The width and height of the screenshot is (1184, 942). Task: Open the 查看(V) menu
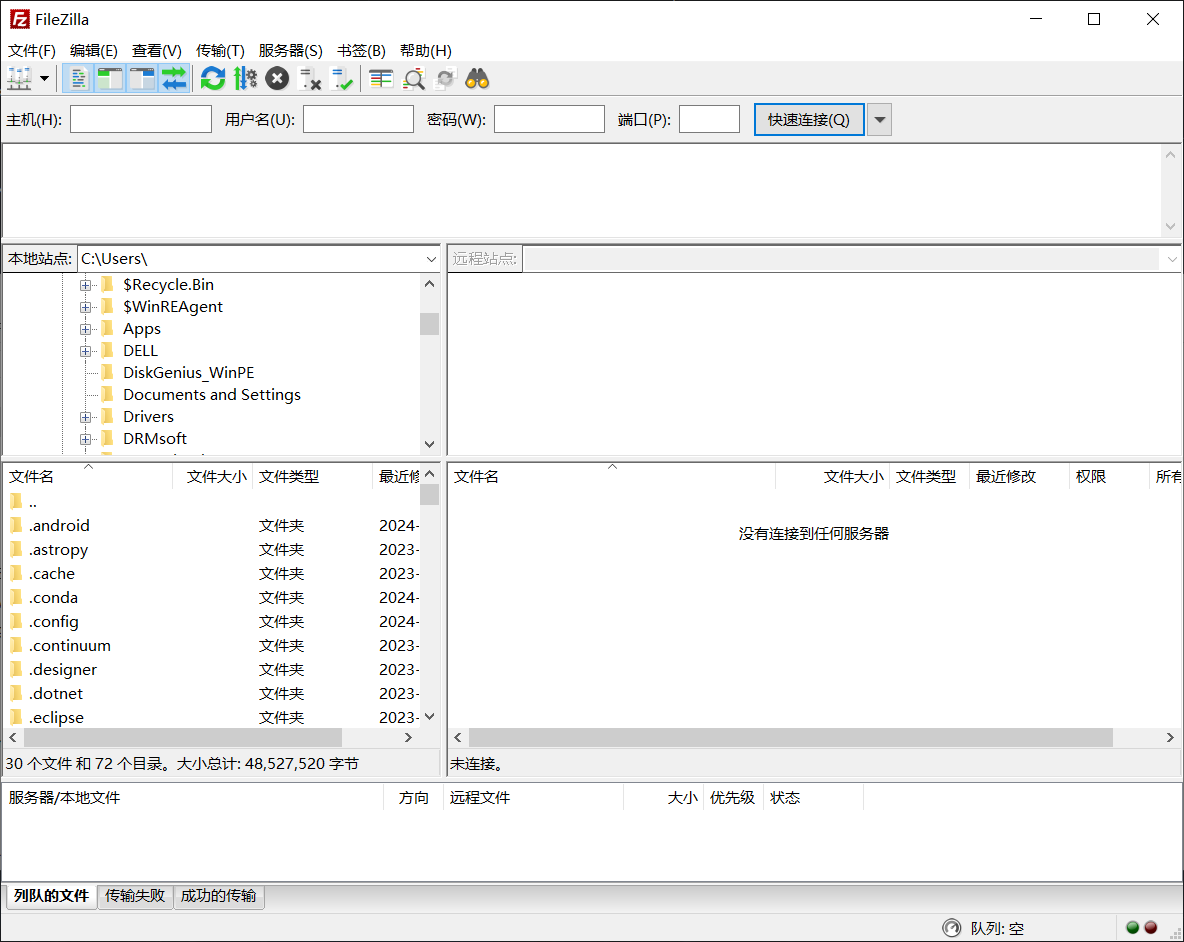156,51
